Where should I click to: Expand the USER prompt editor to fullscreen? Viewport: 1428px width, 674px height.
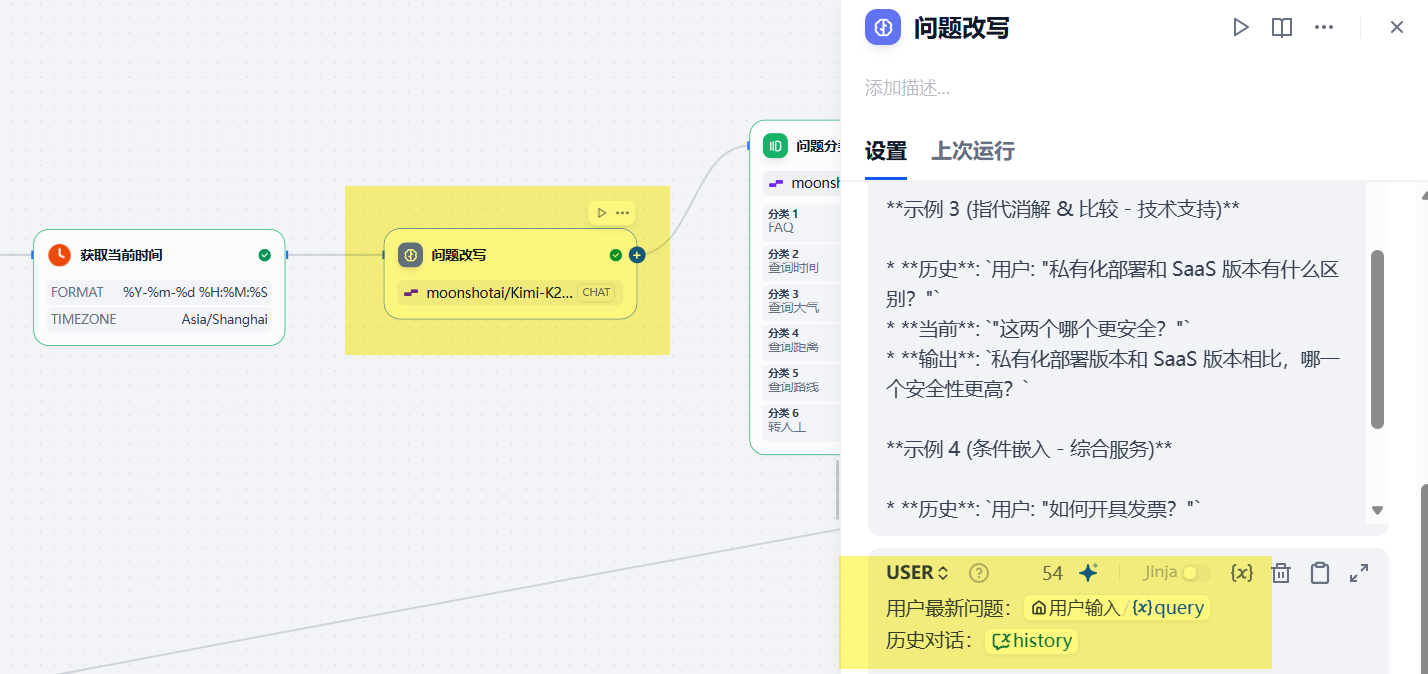pyautogui.click(x=1359, y=573)
